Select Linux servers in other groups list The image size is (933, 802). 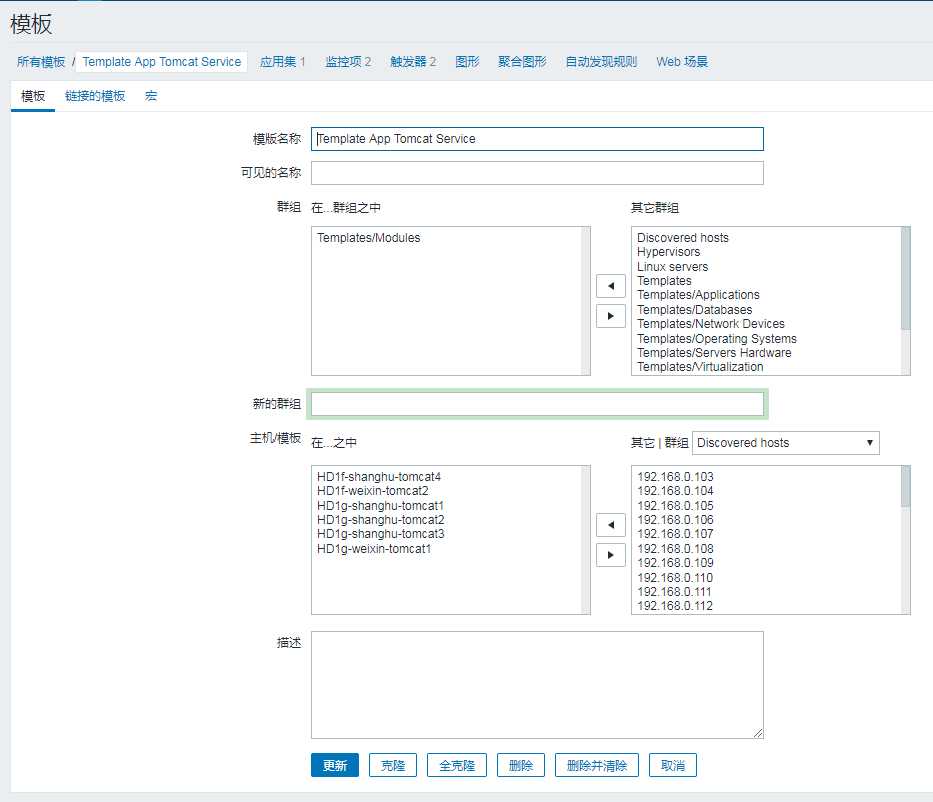pos(672,267)
